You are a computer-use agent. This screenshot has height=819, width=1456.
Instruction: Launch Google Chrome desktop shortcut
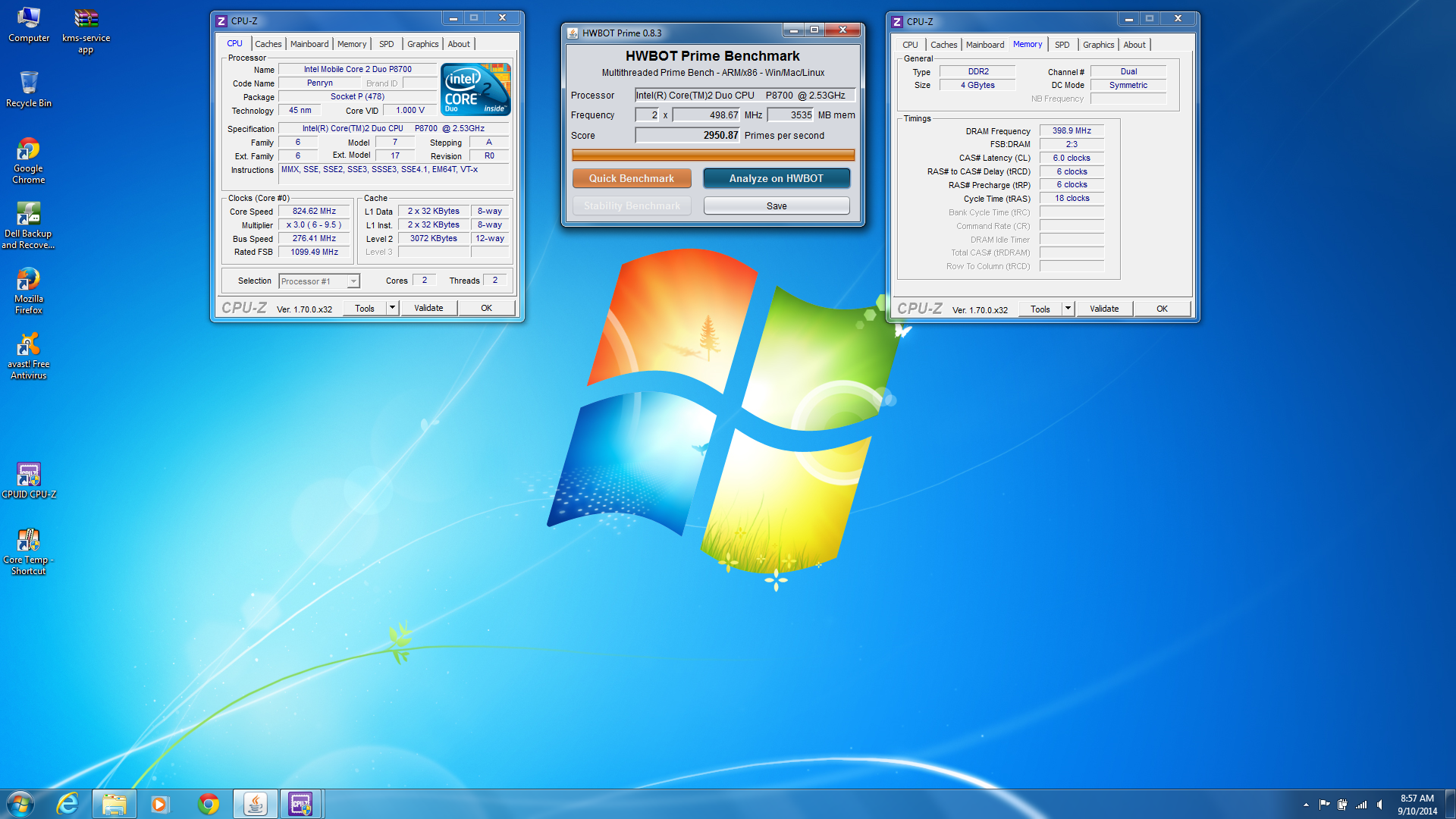[29, 161]
